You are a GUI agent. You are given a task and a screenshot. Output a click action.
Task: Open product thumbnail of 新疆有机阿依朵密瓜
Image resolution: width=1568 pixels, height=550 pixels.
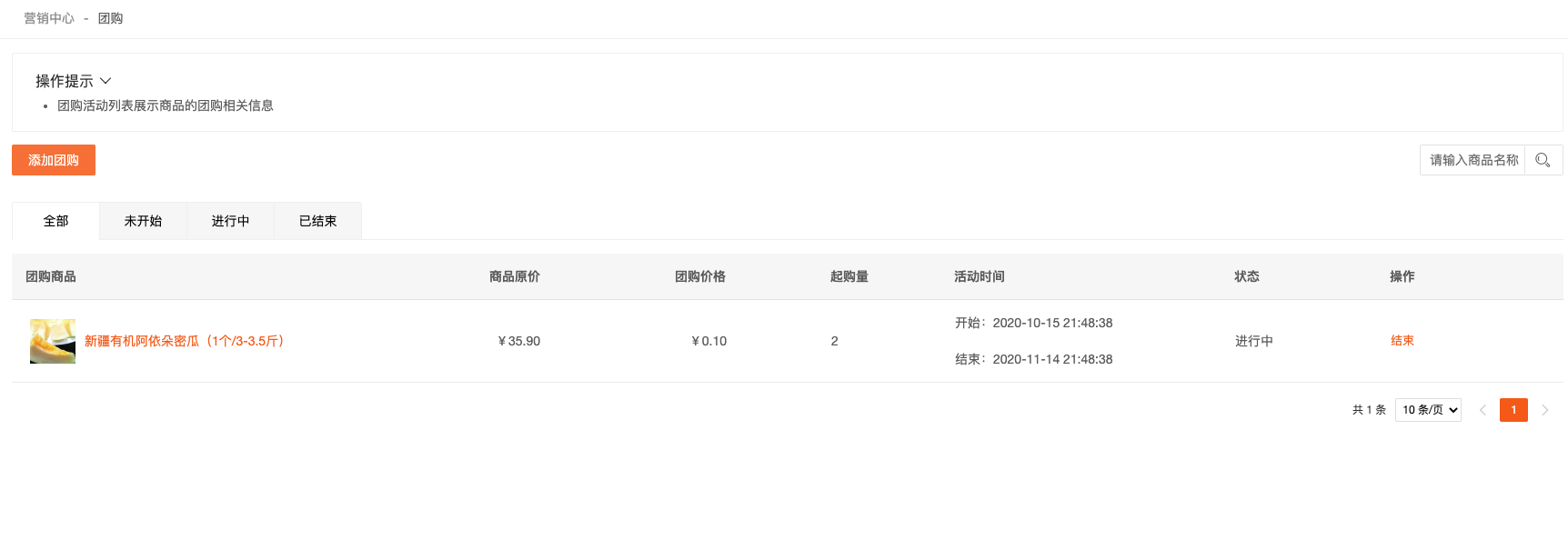(53, 341)
